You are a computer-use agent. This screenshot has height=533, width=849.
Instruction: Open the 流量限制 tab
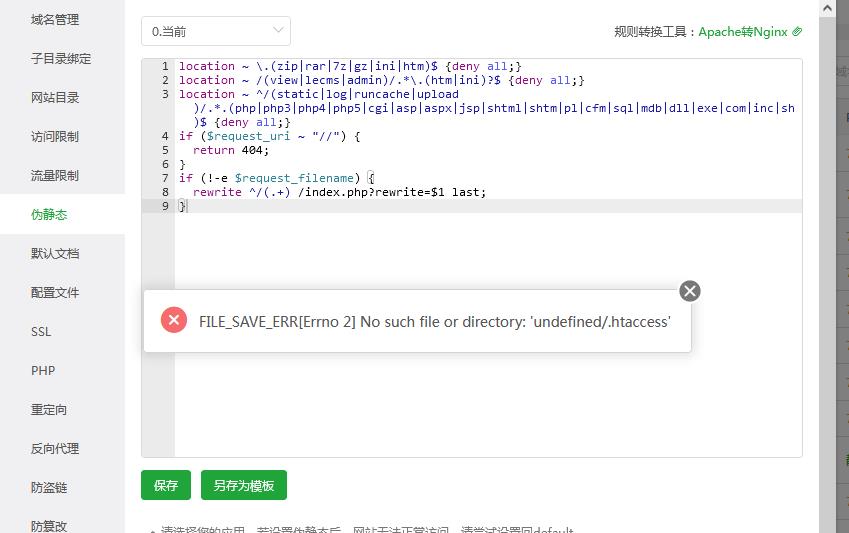pyautogui.click(x=55, y=176)
